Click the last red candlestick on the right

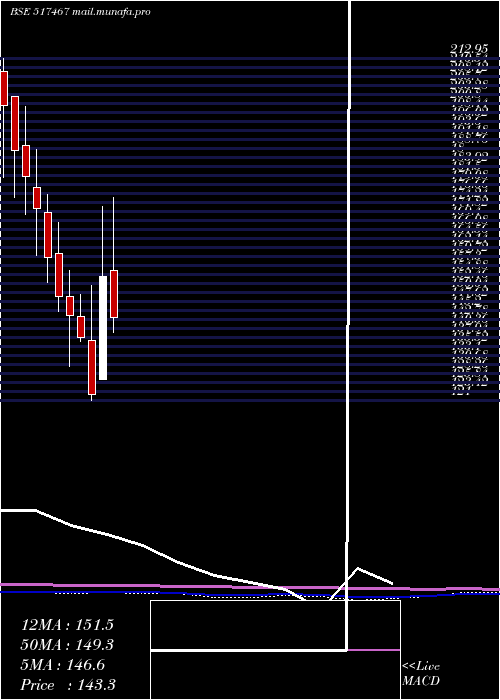[x=114, y=294]
